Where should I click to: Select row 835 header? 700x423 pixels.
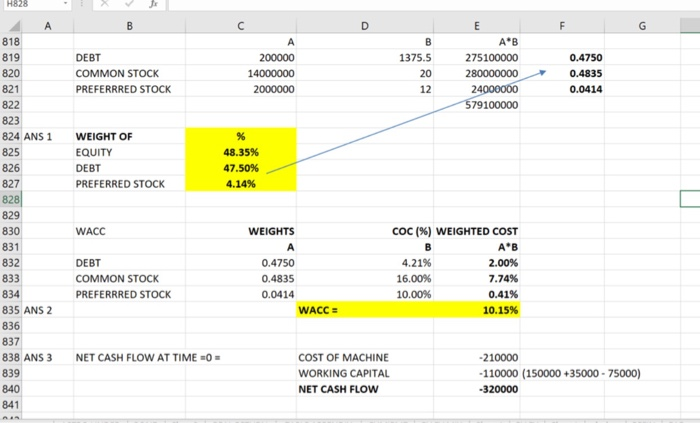point(11,310)
